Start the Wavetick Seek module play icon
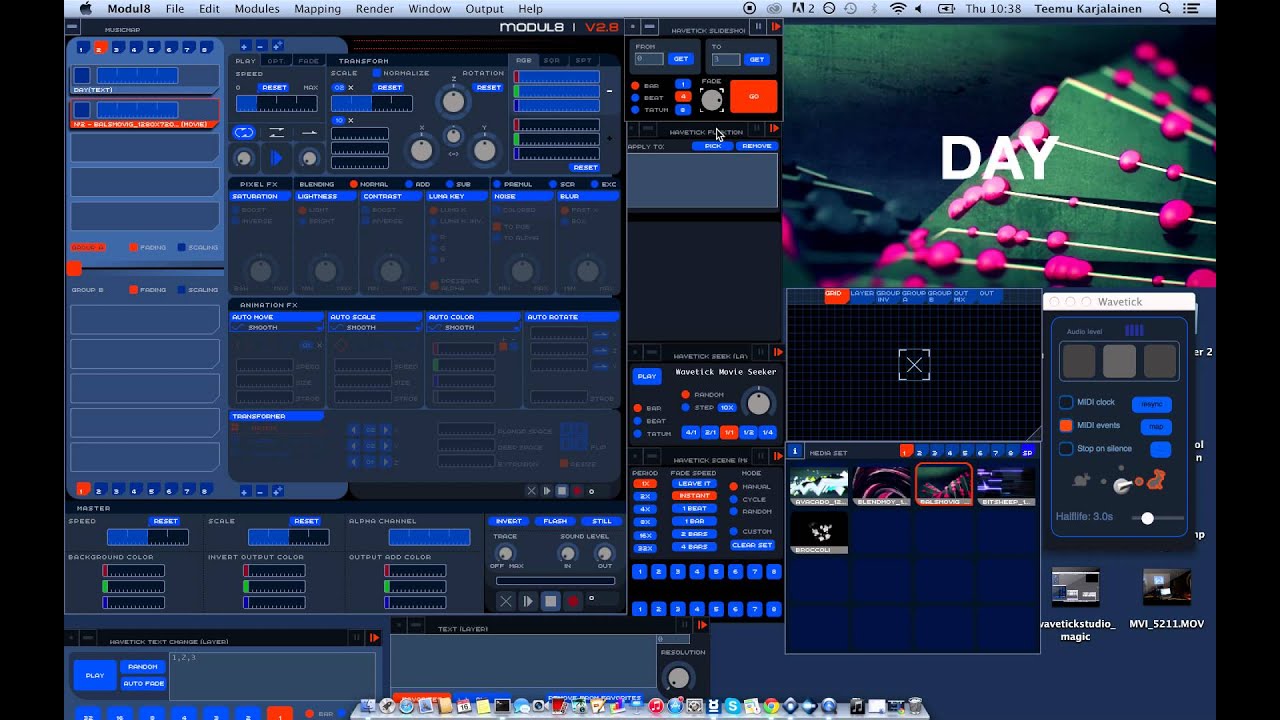The image size is (1280, 720). (778, 352)
